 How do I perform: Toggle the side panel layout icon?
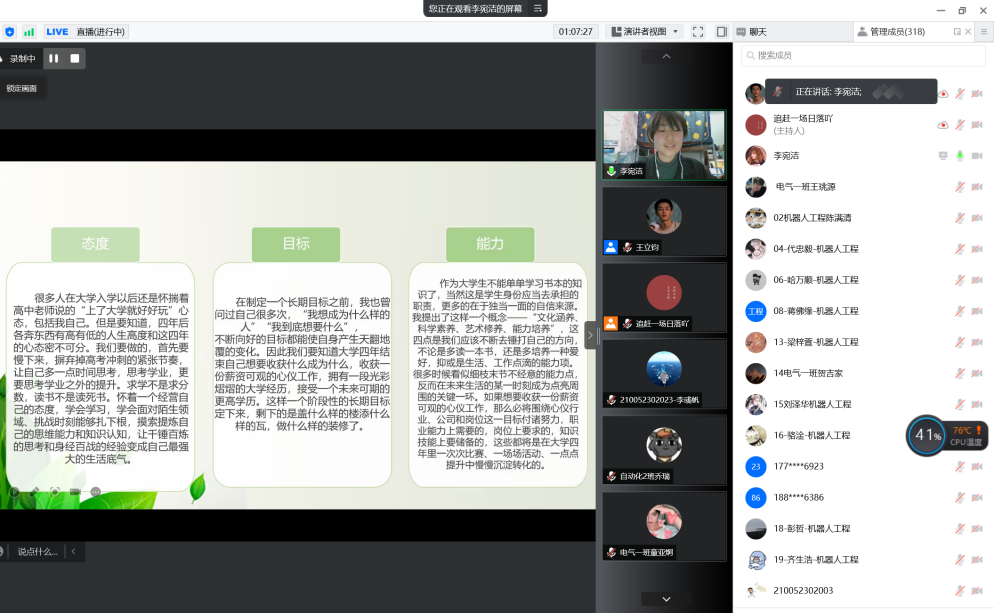click(x=721, y=32)
